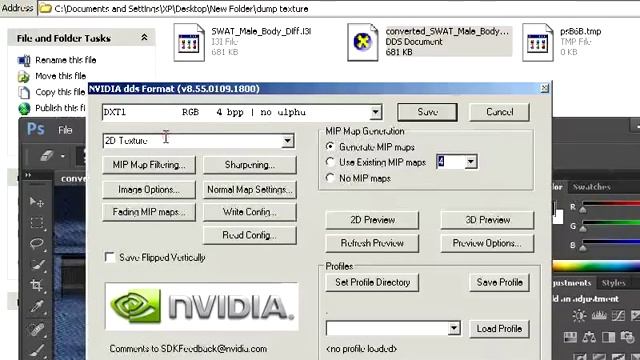Click the Save Profile button
This screenshot has width=640, height=360.
tap(499, 282)
